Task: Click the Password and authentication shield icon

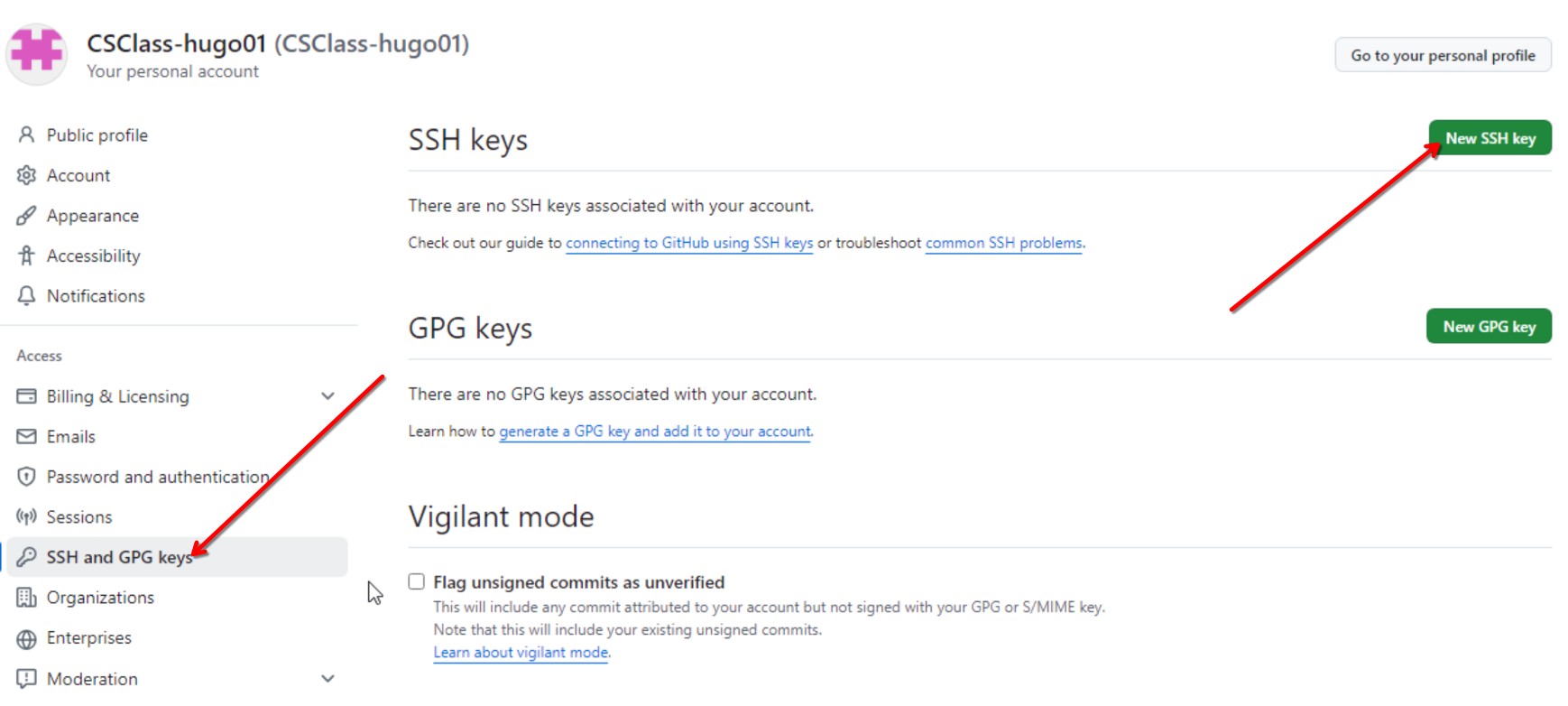Action: pos(27,477)
